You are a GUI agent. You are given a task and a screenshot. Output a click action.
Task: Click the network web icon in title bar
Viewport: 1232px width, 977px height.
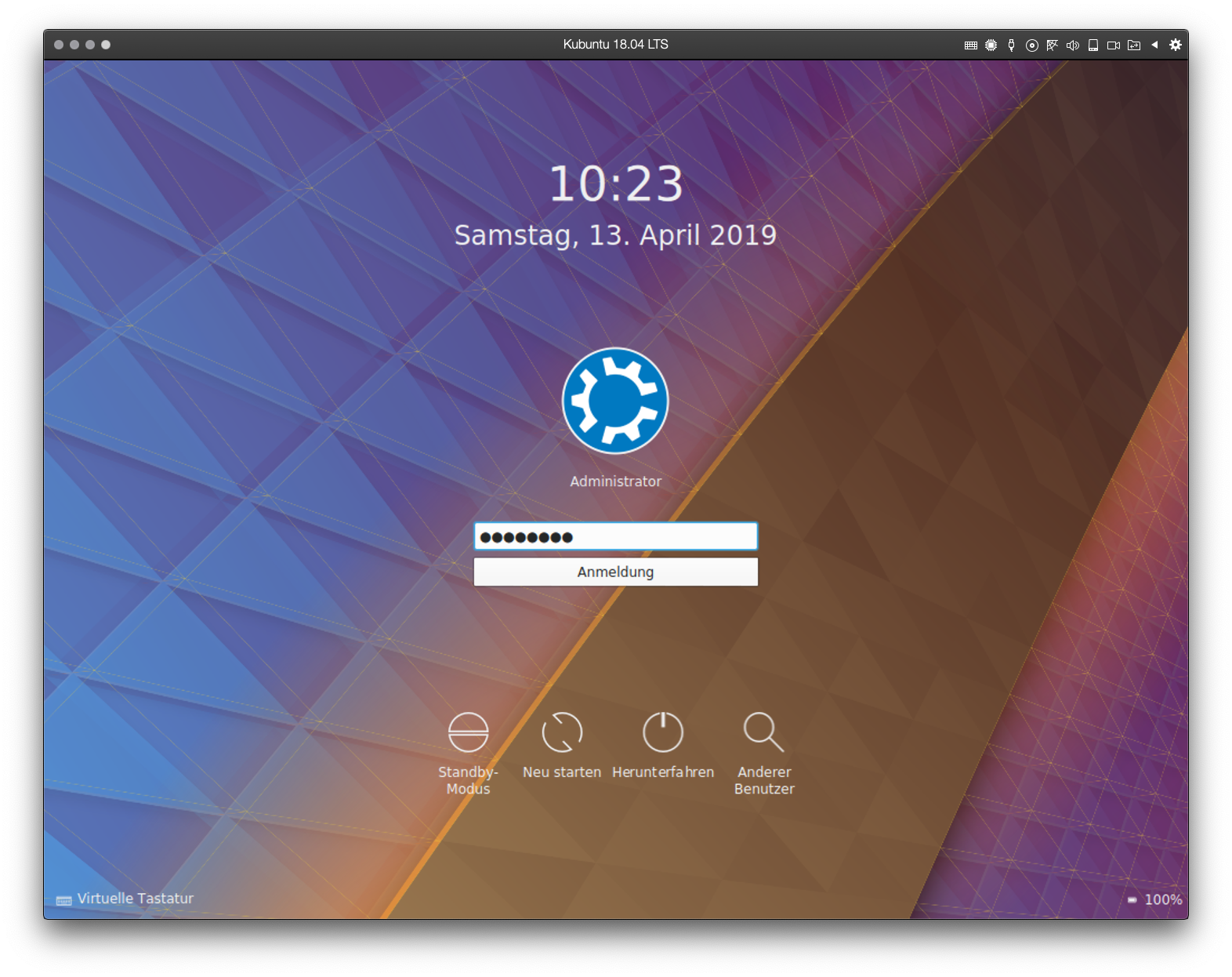click(1053, 45)
